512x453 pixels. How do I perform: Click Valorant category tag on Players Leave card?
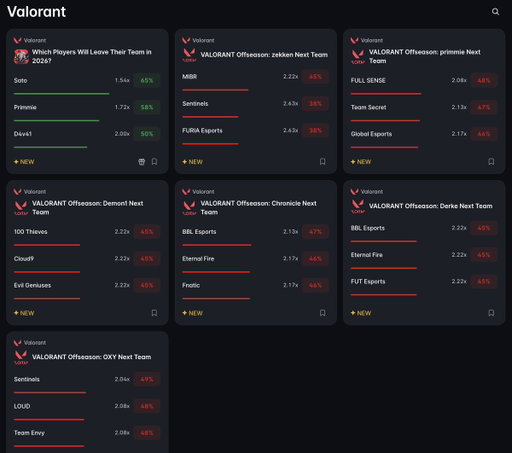click(30, 40)
